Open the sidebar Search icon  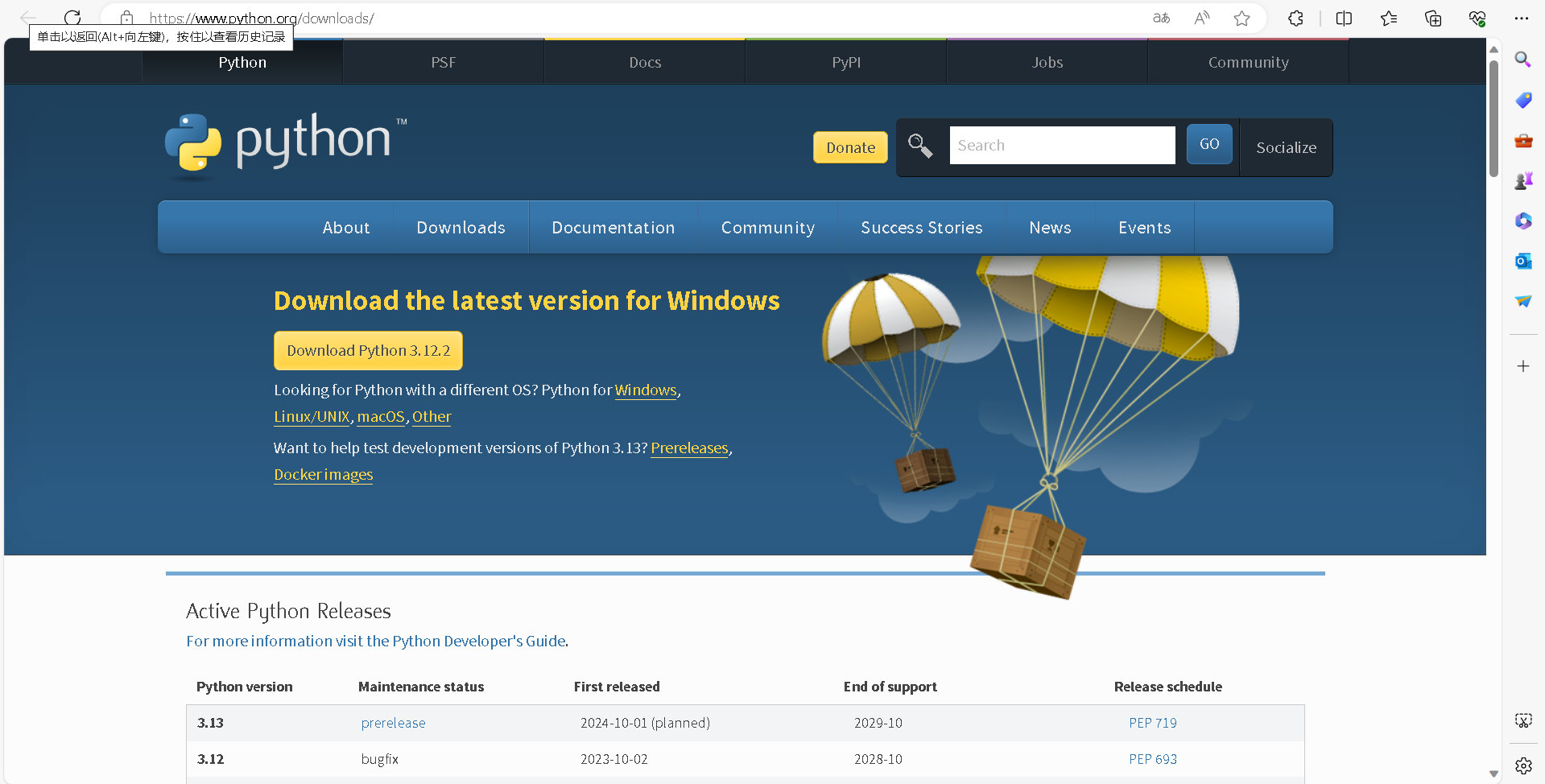point(1523,60)
